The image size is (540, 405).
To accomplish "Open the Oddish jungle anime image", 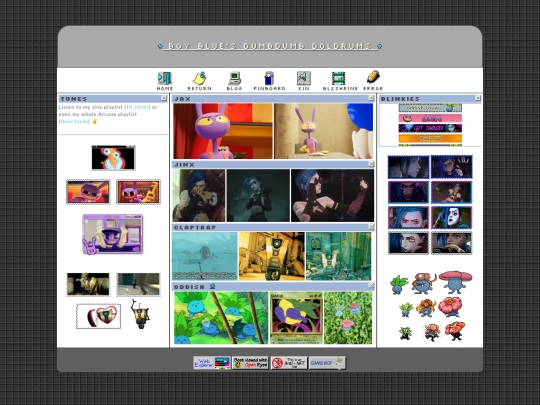I will [221, 318].
